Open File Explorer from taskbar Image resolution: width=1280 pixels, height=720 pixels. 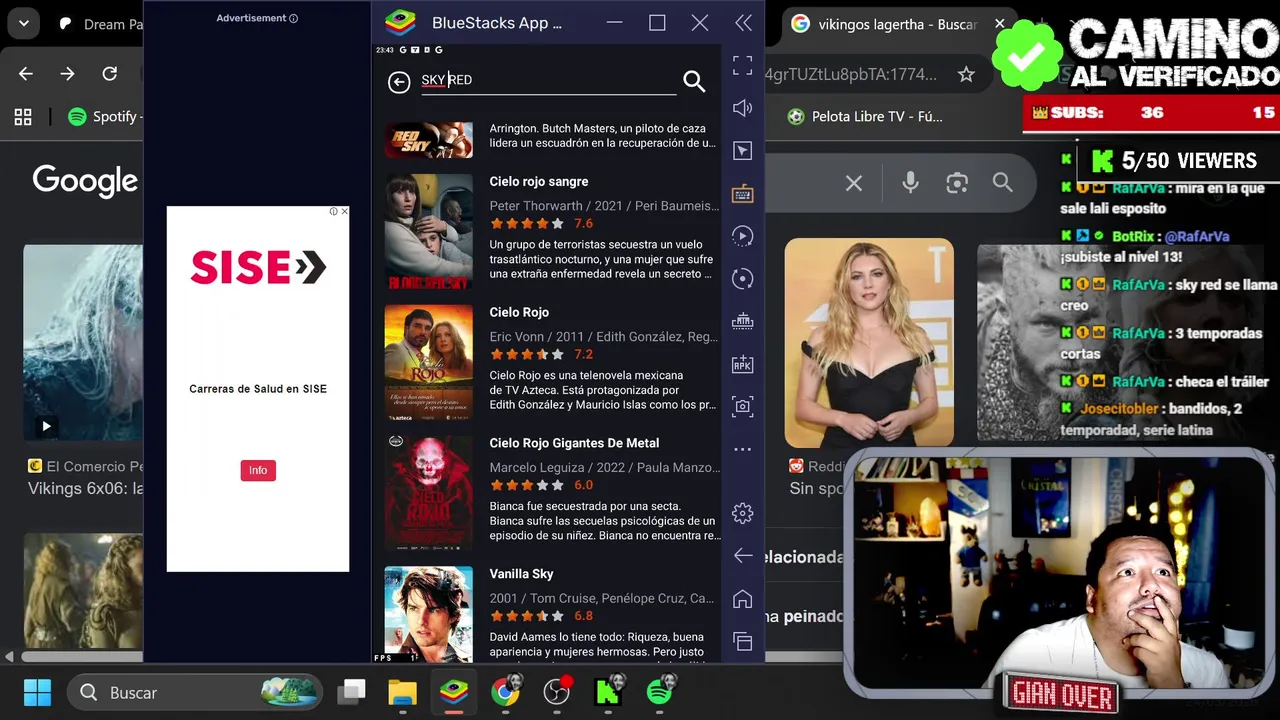pos(402,692)
